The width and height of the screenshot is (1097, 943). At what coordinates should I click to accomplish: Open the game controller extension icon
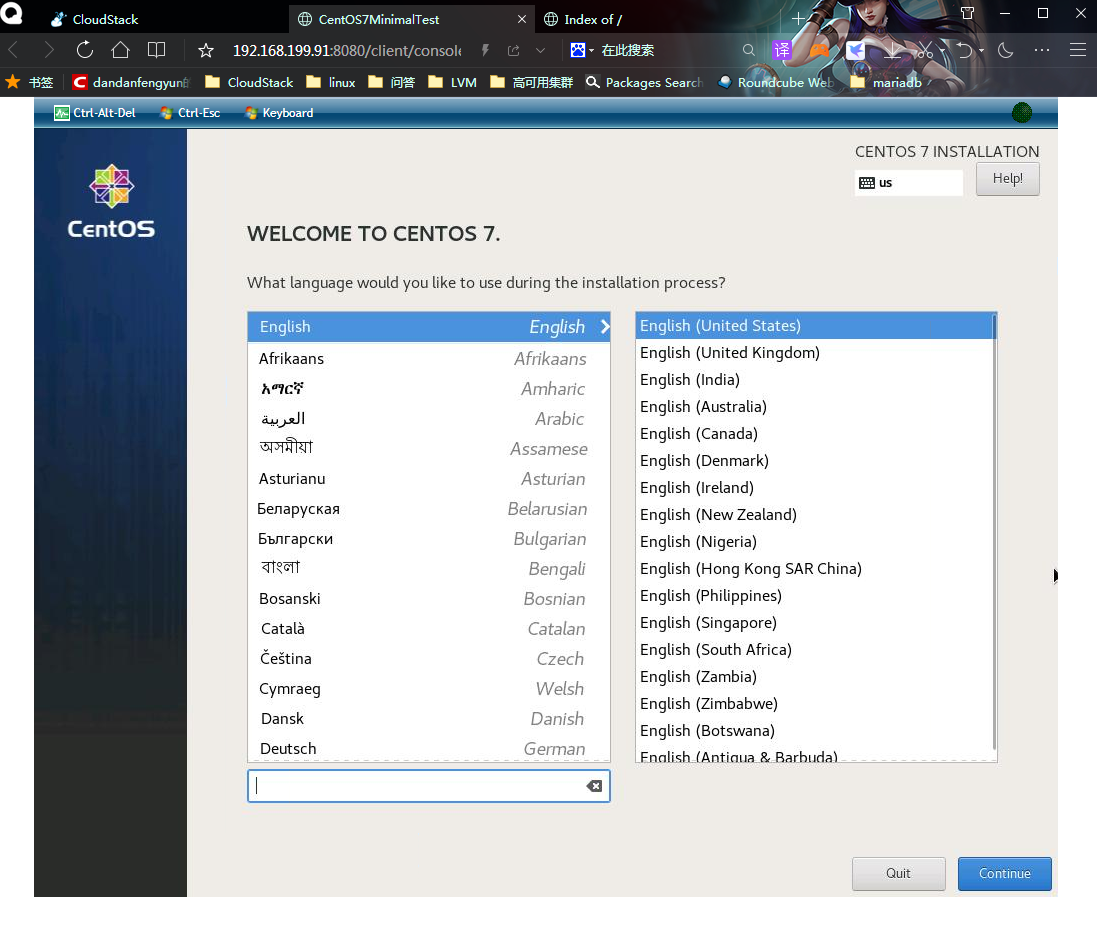819,50
